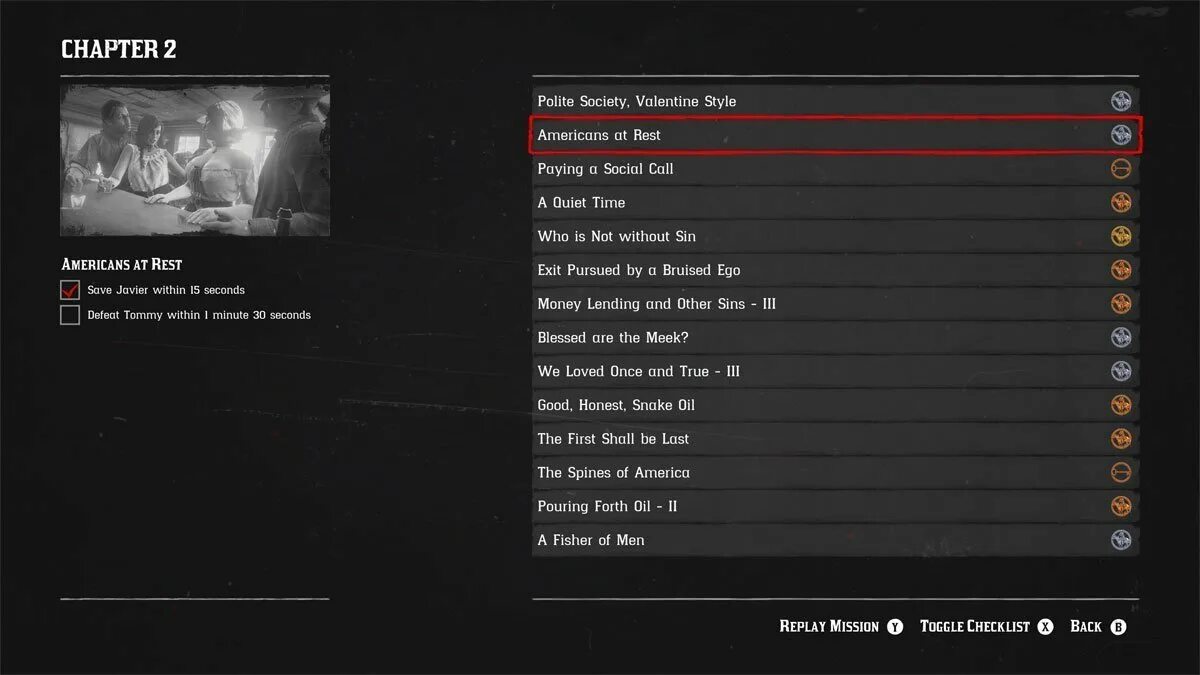This screenshot has width=1200, height=675.
Task: Click the silver medal beside A Fisher of Men
Action: [1121, 540]
